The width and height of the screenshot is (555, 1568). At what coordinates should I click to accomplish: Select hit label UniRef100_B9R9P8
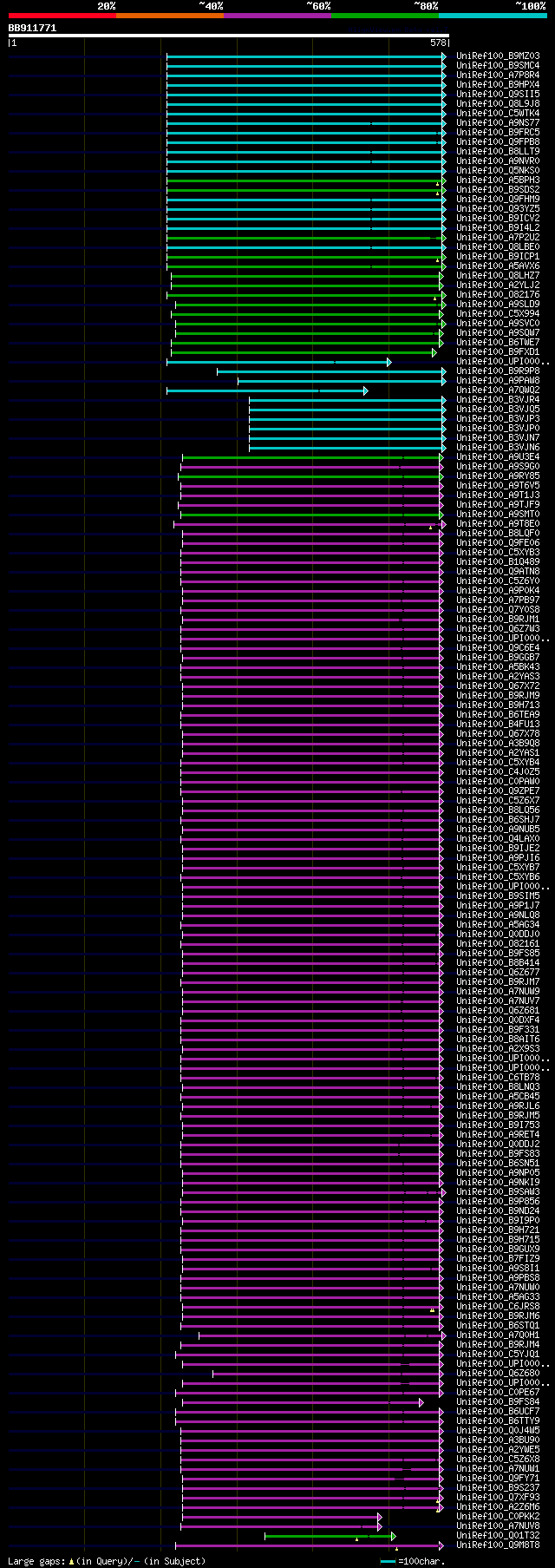point(498,371)
